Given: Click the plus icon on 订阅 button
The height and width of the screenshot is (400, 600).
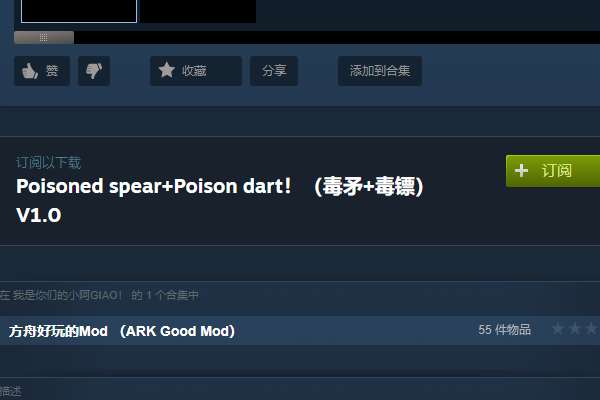Looking at the screenshot, I should point(521,170).
